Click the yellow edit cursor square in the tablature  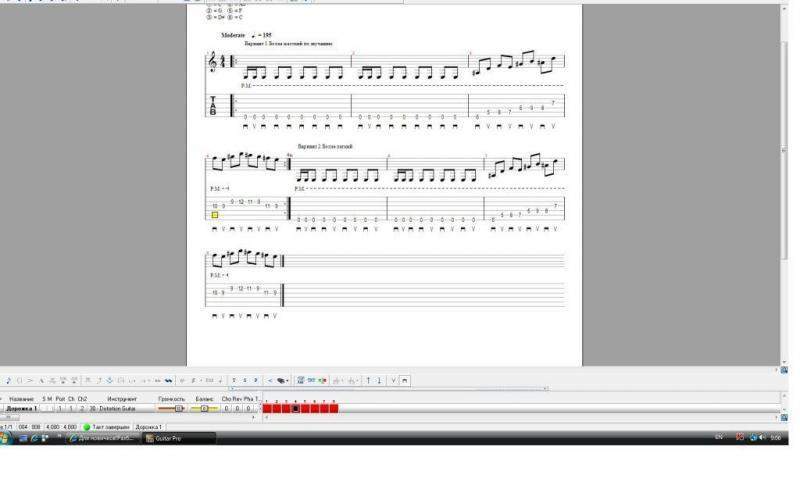tap(215, 215)
